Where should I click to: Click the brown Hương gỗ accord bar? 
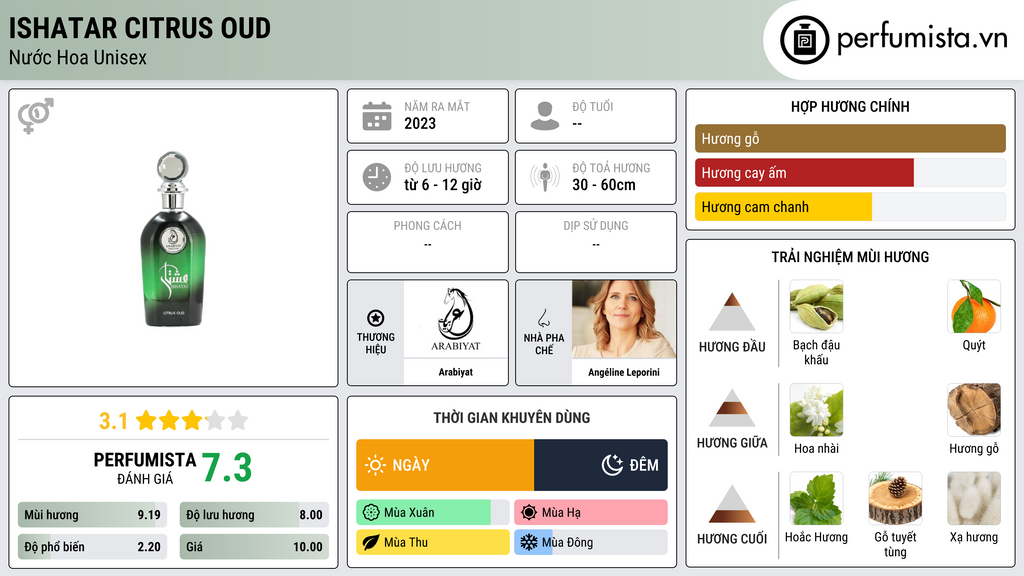[x=850, y=138]
